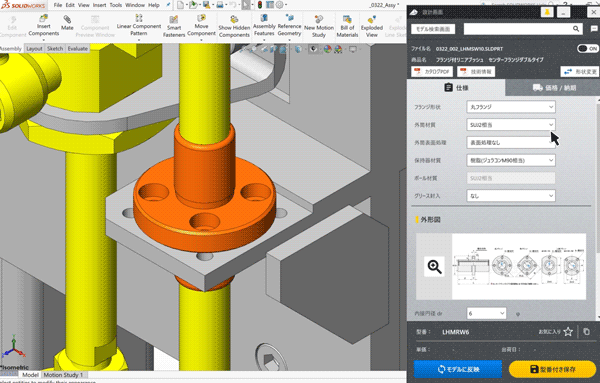Open the Exploded View tool
Screen dimensions: 600x383
pyautogui.click(x=372, y=26)
